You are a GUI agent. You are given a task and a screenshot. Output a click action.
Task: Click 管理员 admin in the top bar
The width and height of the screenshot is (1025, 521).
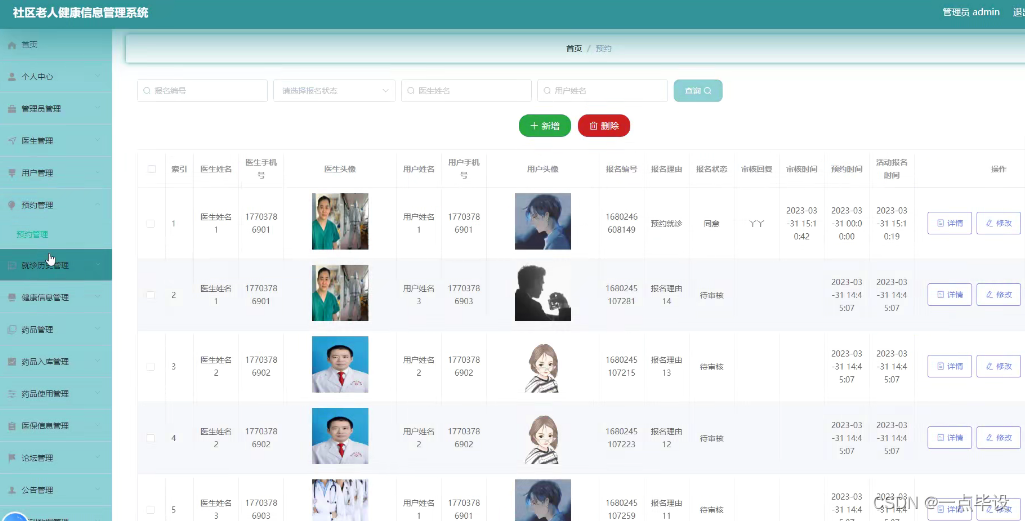(971, 12)
